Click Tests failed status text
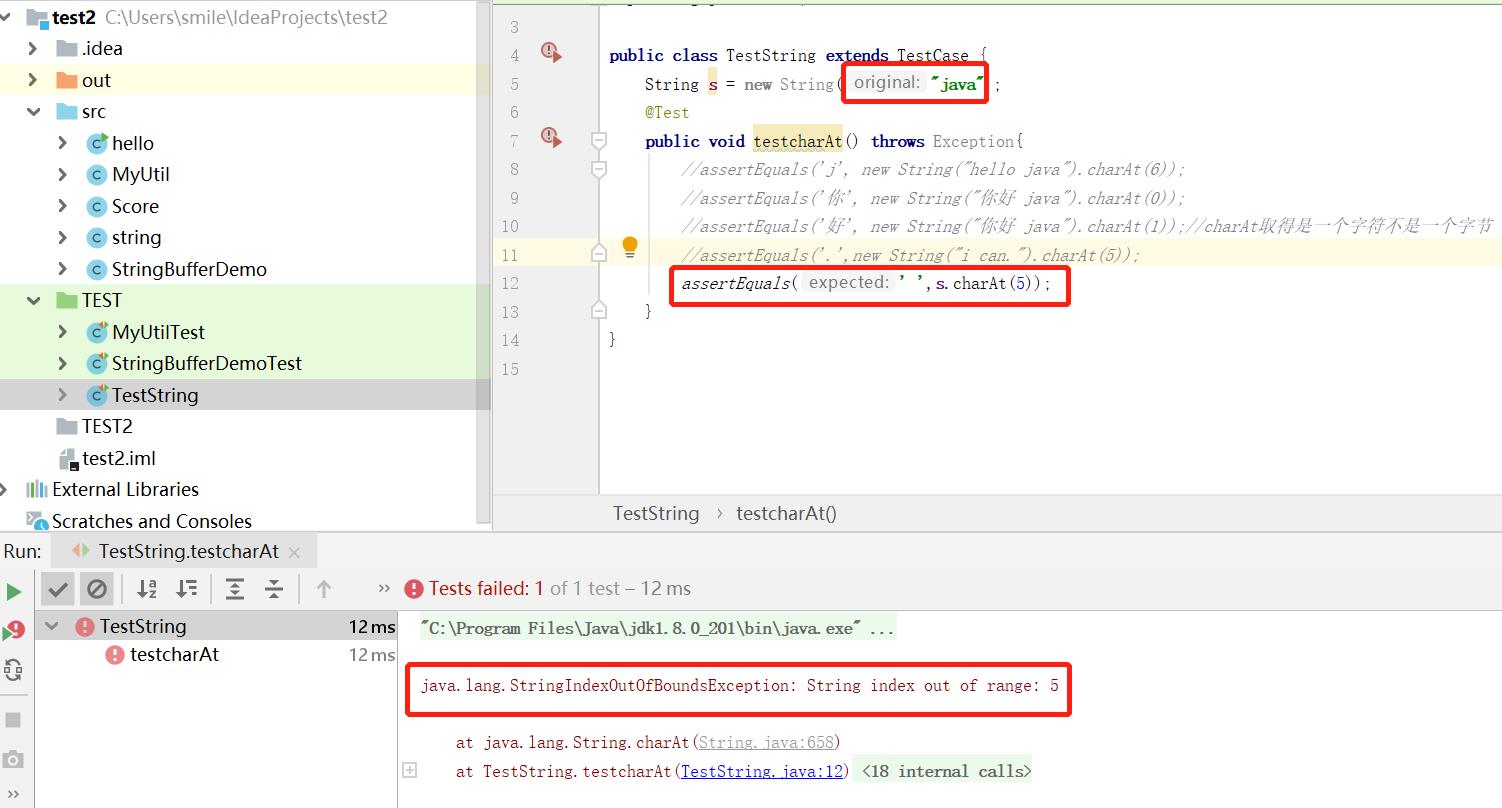 [x=486, y=588]
